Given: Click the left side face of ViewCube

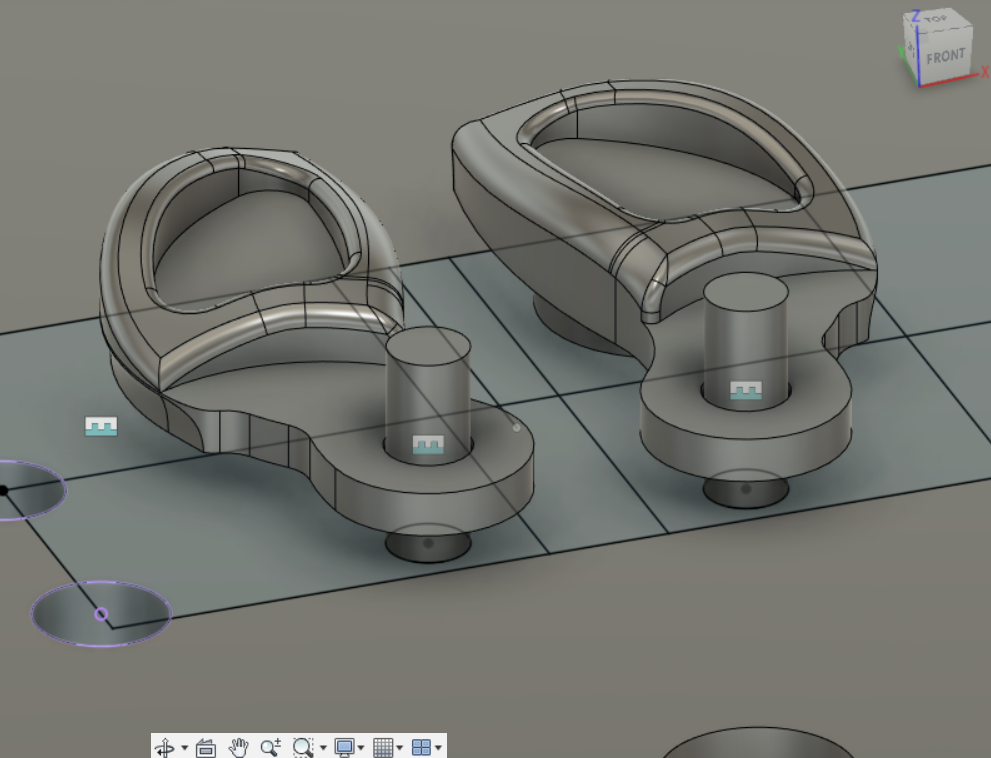Looking at the screenshot, I should pos(911,49).
